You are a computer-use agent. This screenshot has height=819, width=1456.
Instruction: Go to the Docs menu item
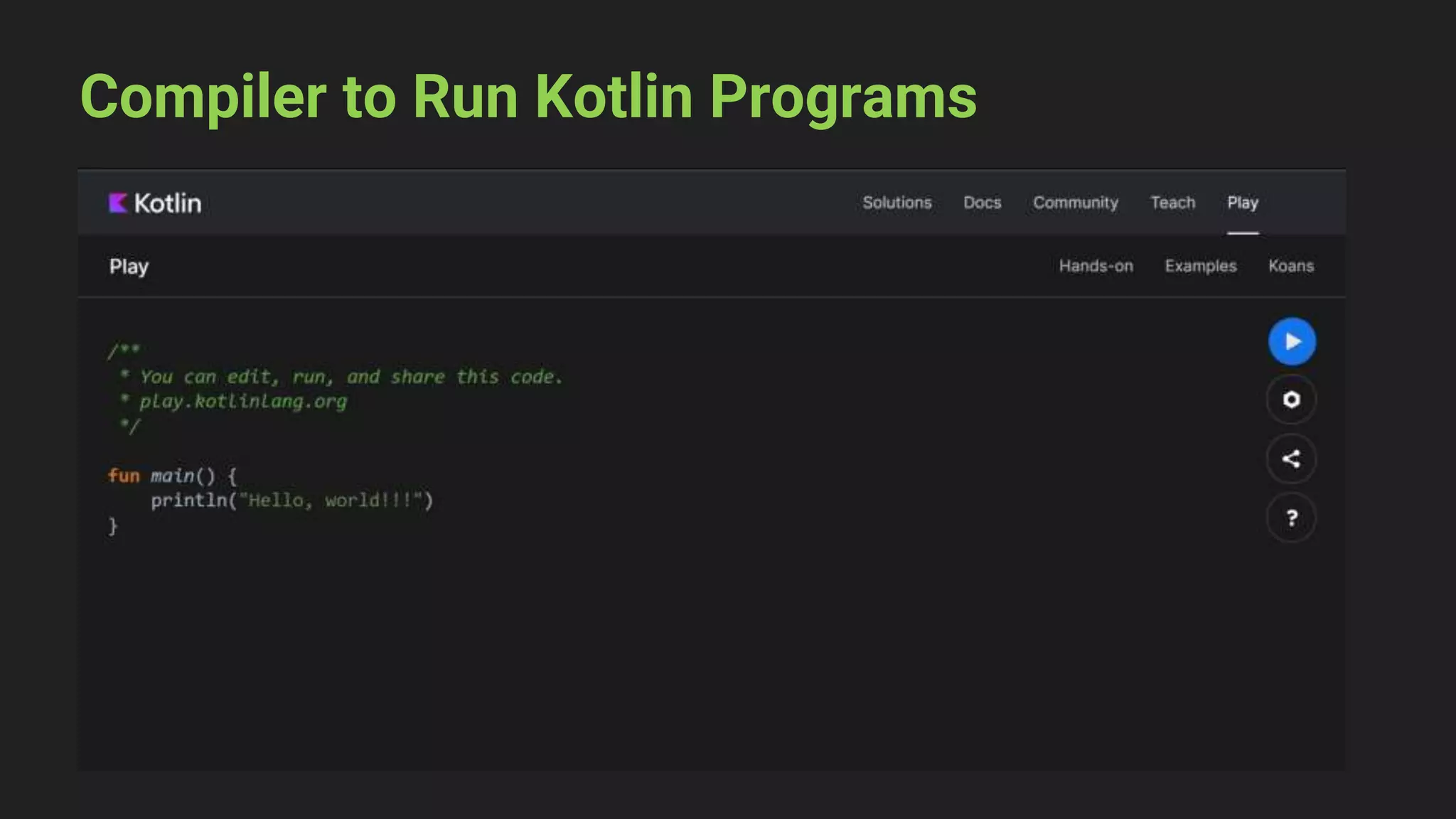[982, 203]
